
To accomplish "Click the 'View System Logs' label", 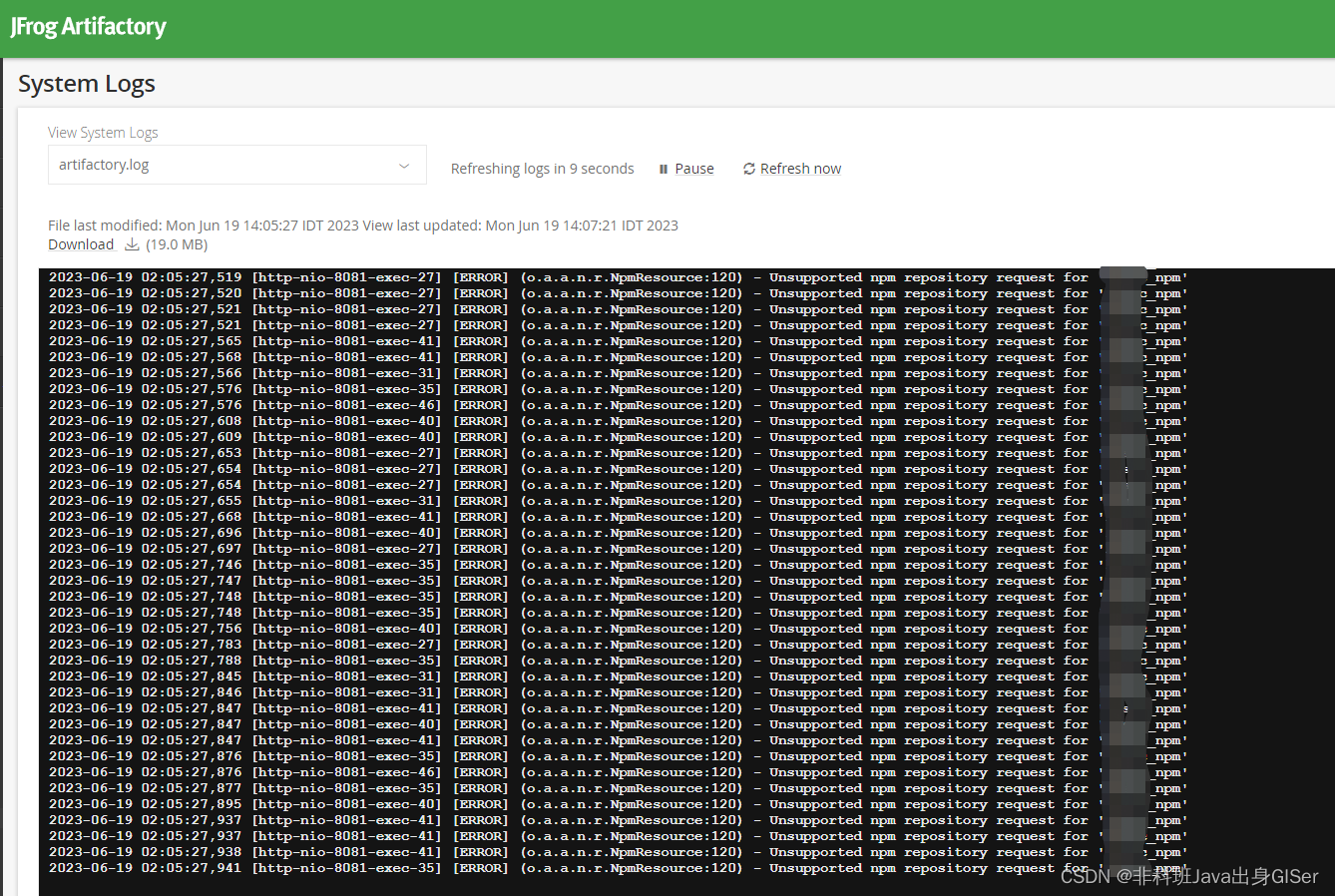I will 103,133.
